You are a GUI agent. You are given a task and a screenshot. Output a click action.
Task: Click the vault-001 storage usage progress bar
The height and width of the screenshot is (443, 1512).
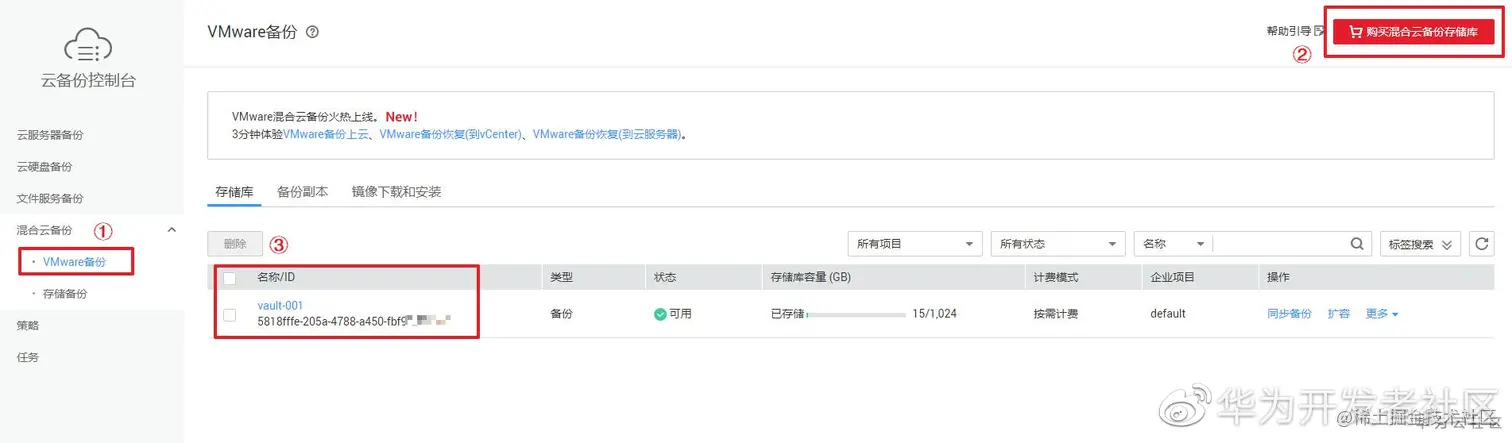[x=856, y=314]
